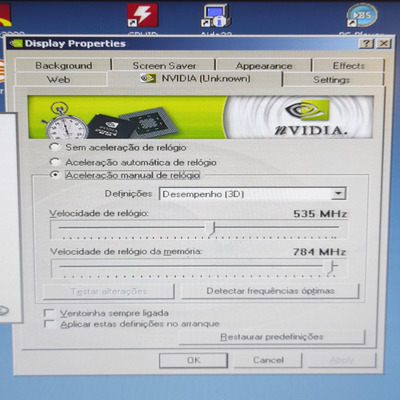Click 'Detectar frequências óptimas' button
This screenshot has width=400, height=400.
point(270,291)
